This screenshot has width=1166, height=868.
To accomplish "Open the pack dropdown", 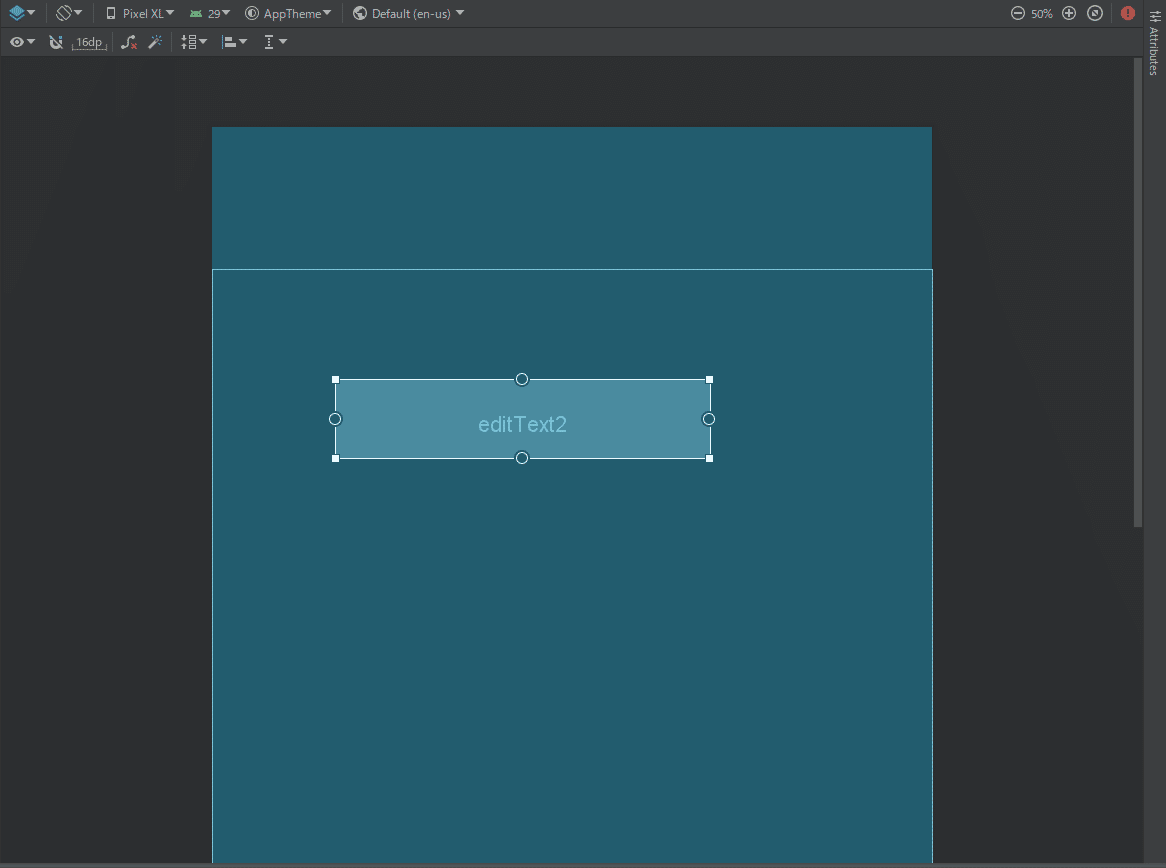I will pos(193,42).
